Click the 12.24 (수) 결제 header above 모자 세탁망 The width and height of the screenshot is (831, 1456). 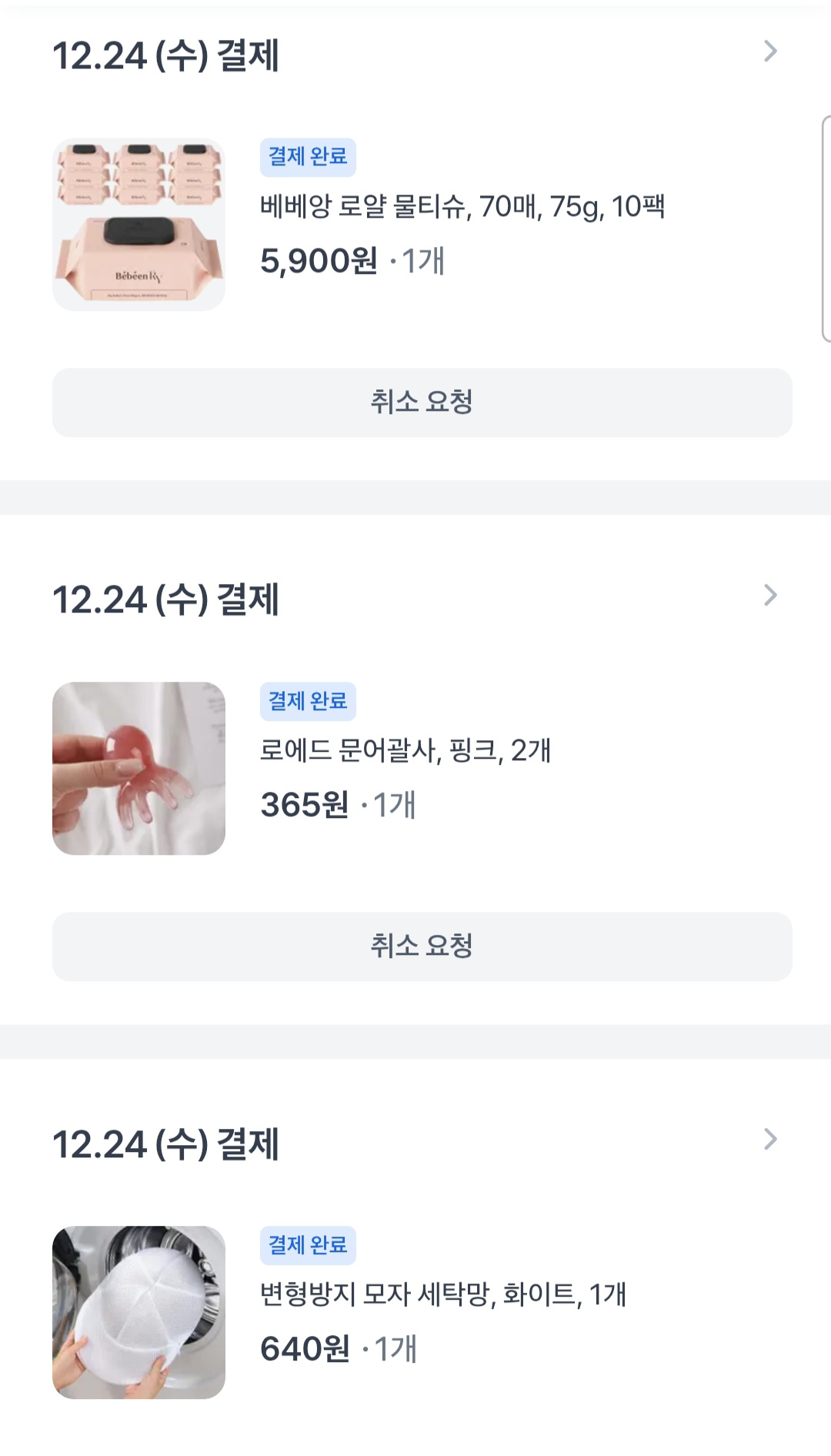point(165,1144)
